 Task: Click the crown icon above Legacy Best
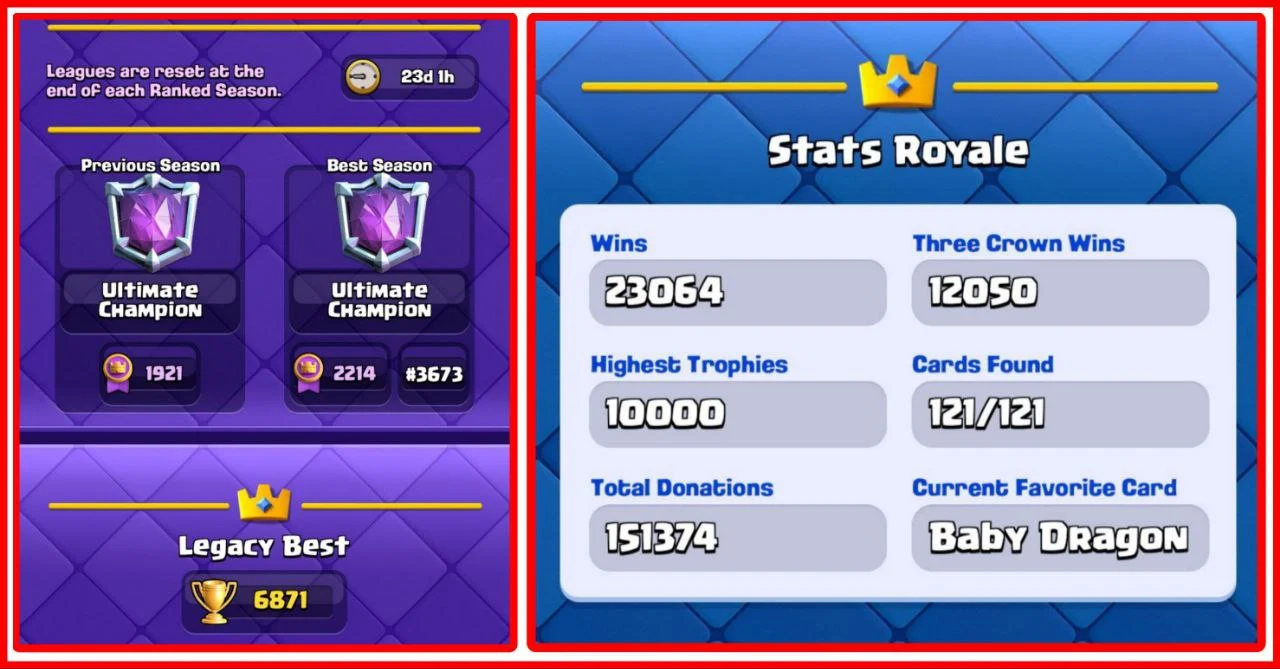click(264, 503)
